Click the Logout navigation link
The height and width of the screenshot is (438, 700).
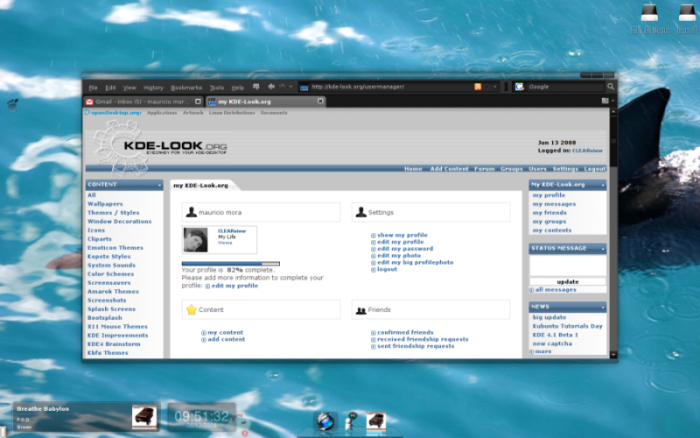tap(595, 169)
